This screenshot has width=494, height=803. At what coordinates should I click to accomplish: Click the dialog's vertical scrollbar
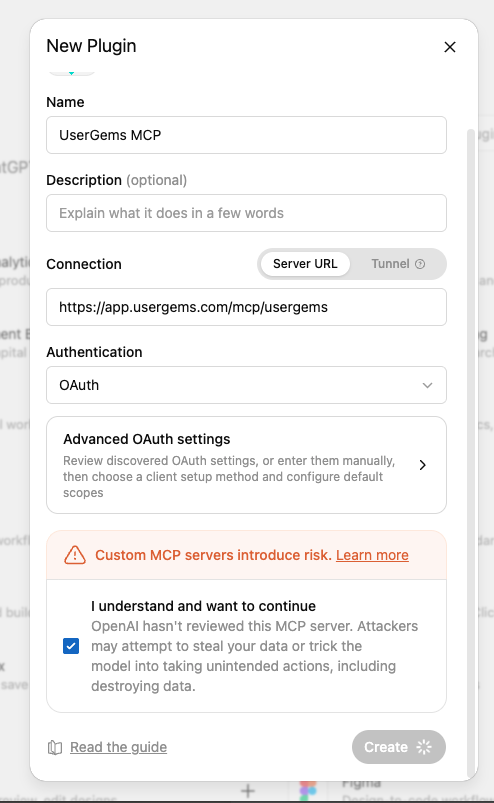pos(470,453)
